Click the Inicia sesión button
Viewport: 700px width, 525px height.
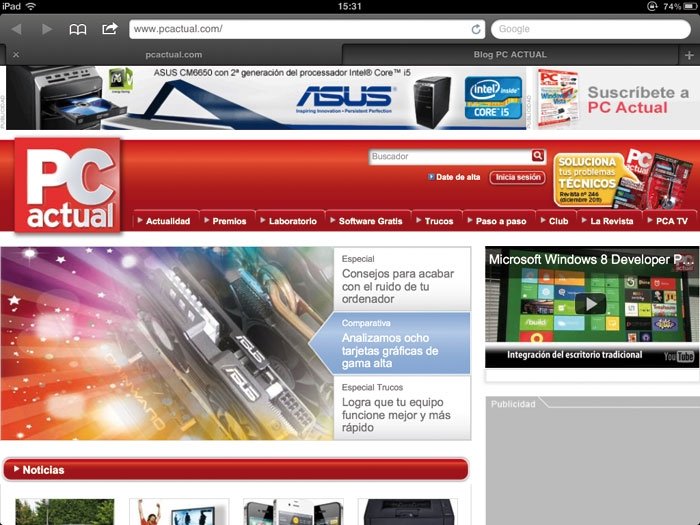[517, 177]
